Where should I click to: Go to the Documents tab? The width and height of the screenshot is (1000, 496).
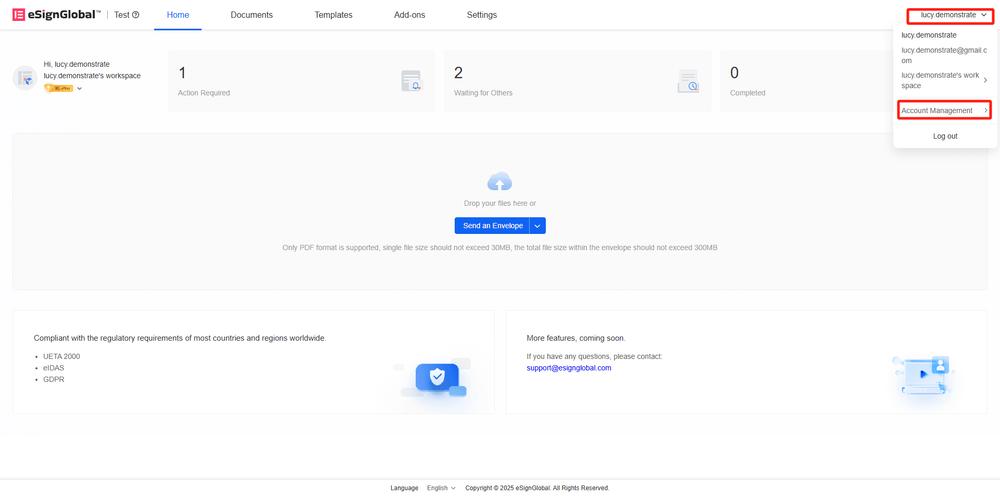[x=251, y=15]
